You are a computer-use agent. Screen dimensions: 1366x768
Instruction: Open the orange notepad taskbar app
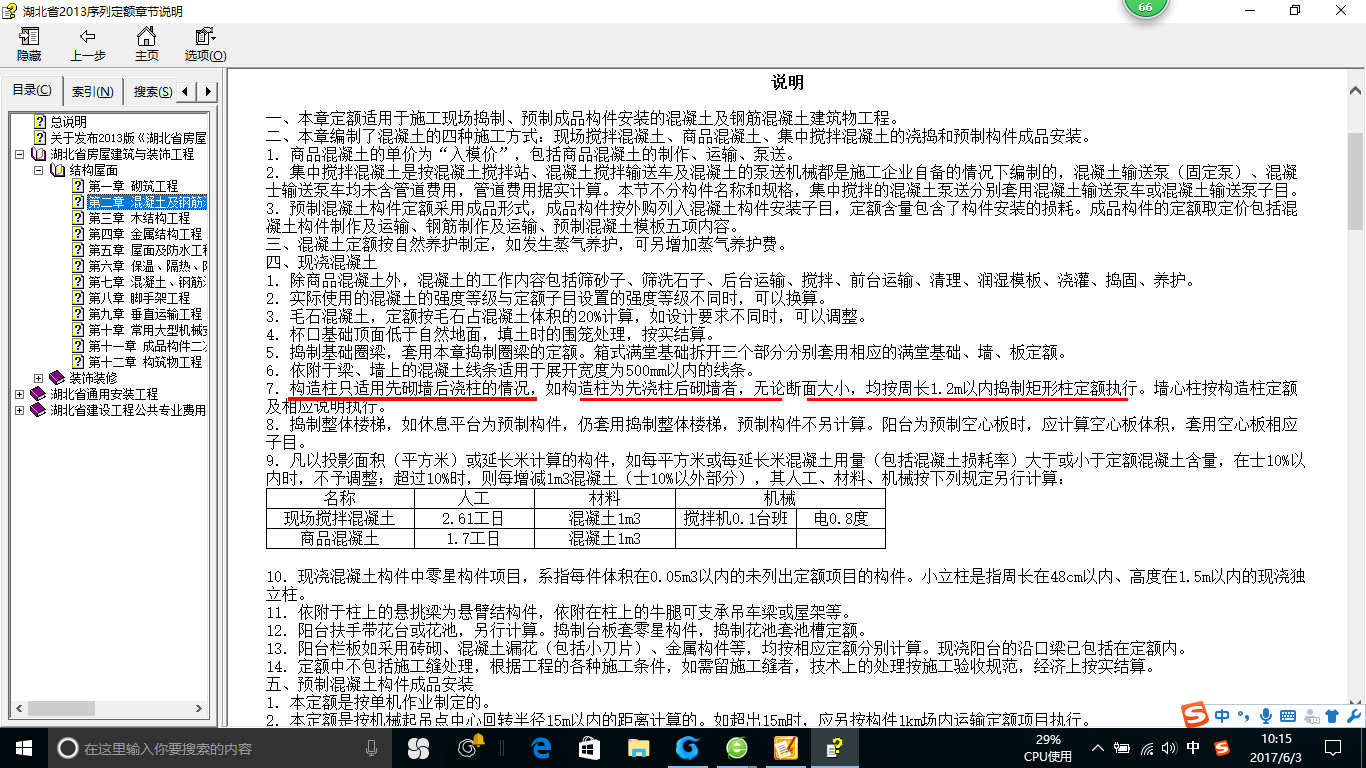click(785, 747)
